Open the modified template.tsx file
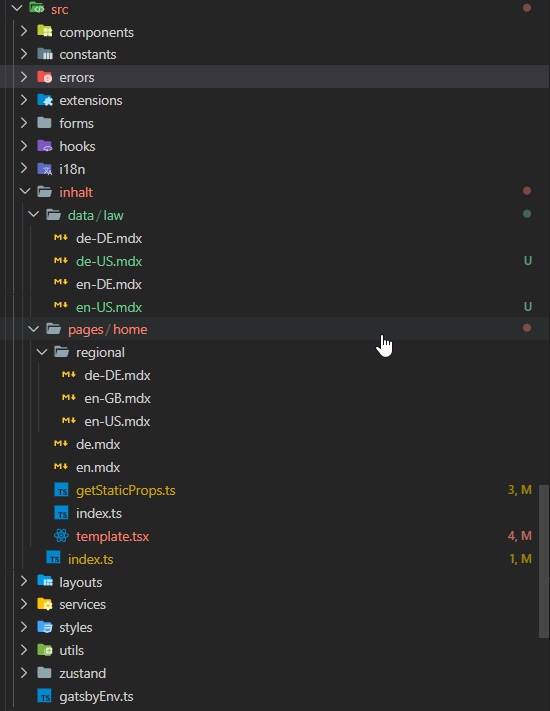The height and width of the screenshot is (711, 550). click(112, 536)
